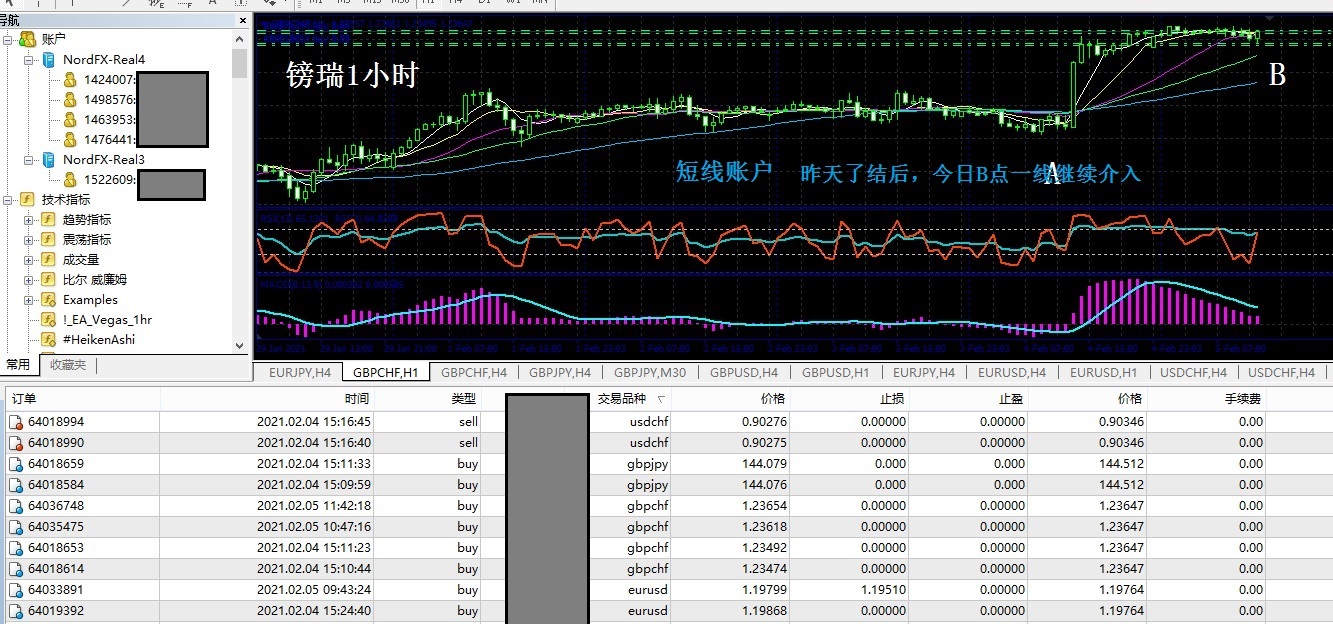Image resolution: width=1333 pixels, height=624 pixels.
Task: Sort orders by the 类型 column header
Action: point(427,398)
